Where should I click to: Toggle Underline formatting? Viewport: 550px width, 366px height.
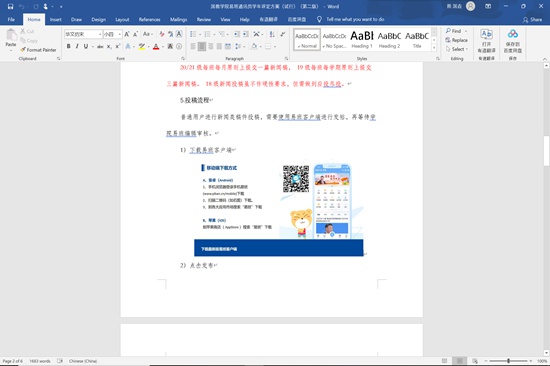pos(86,46)
